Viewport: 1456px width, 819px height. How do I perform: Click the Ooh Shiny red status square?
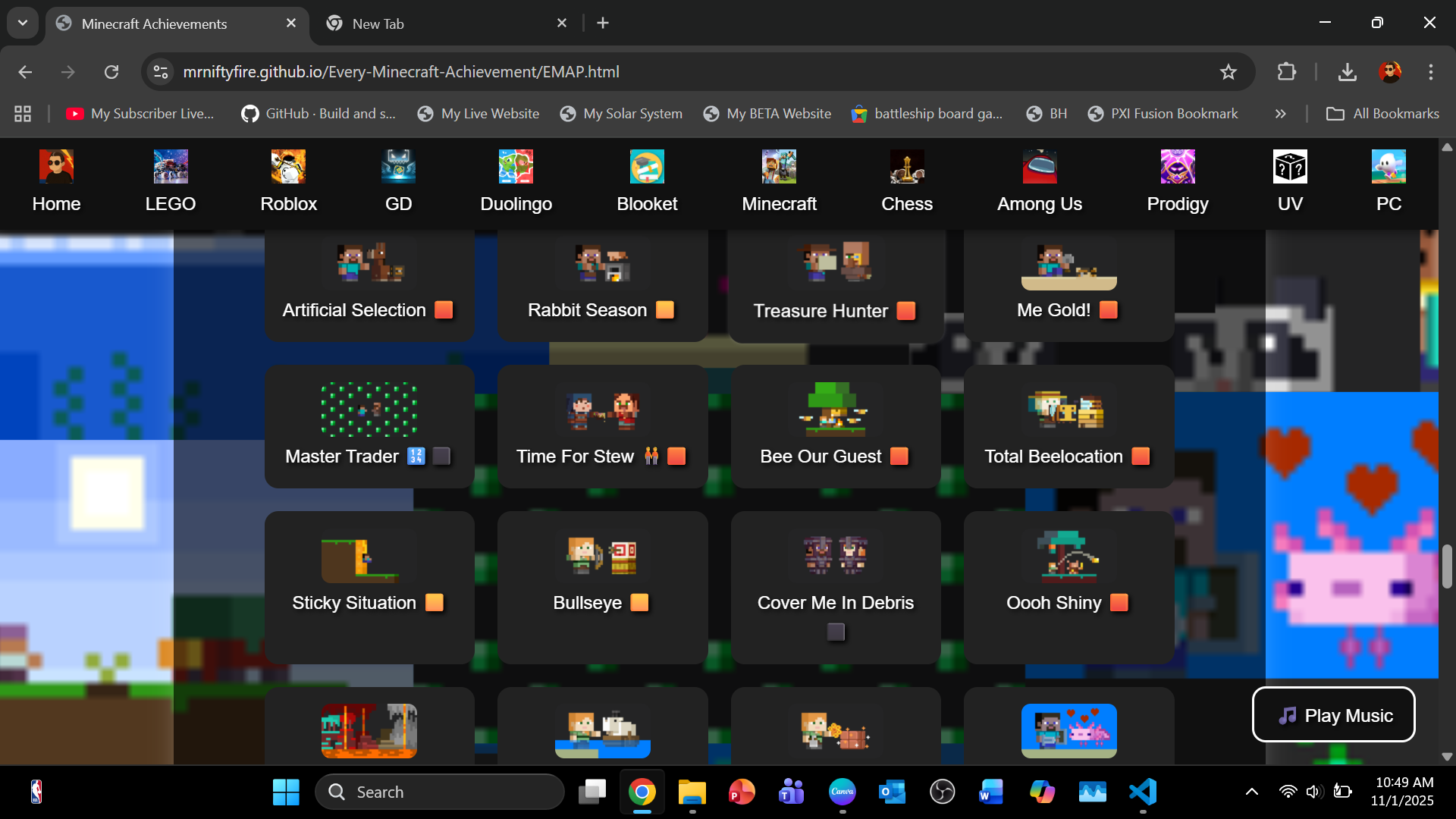[x=1119, y=602]
